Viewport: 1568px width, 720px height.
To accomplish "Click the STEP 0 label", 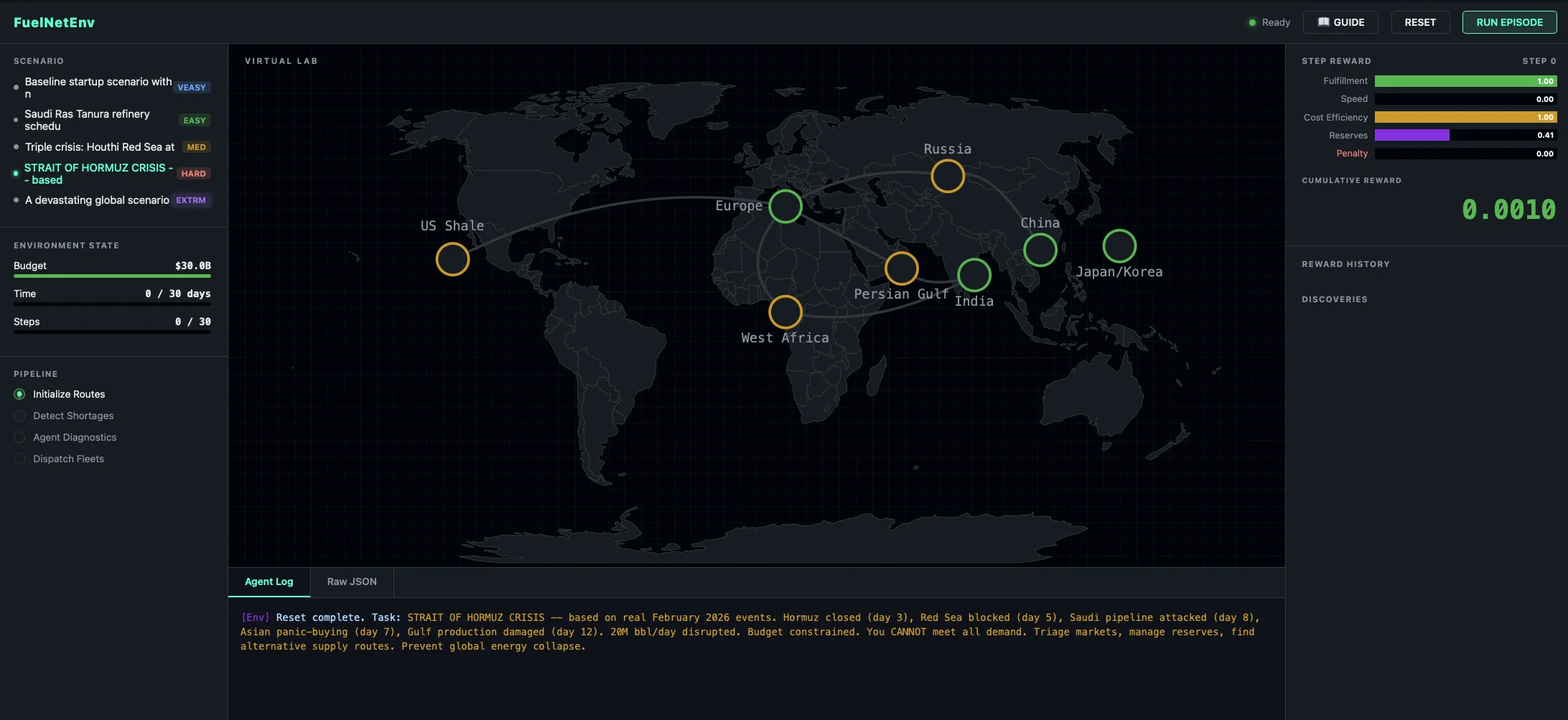I will point(1539,61).
